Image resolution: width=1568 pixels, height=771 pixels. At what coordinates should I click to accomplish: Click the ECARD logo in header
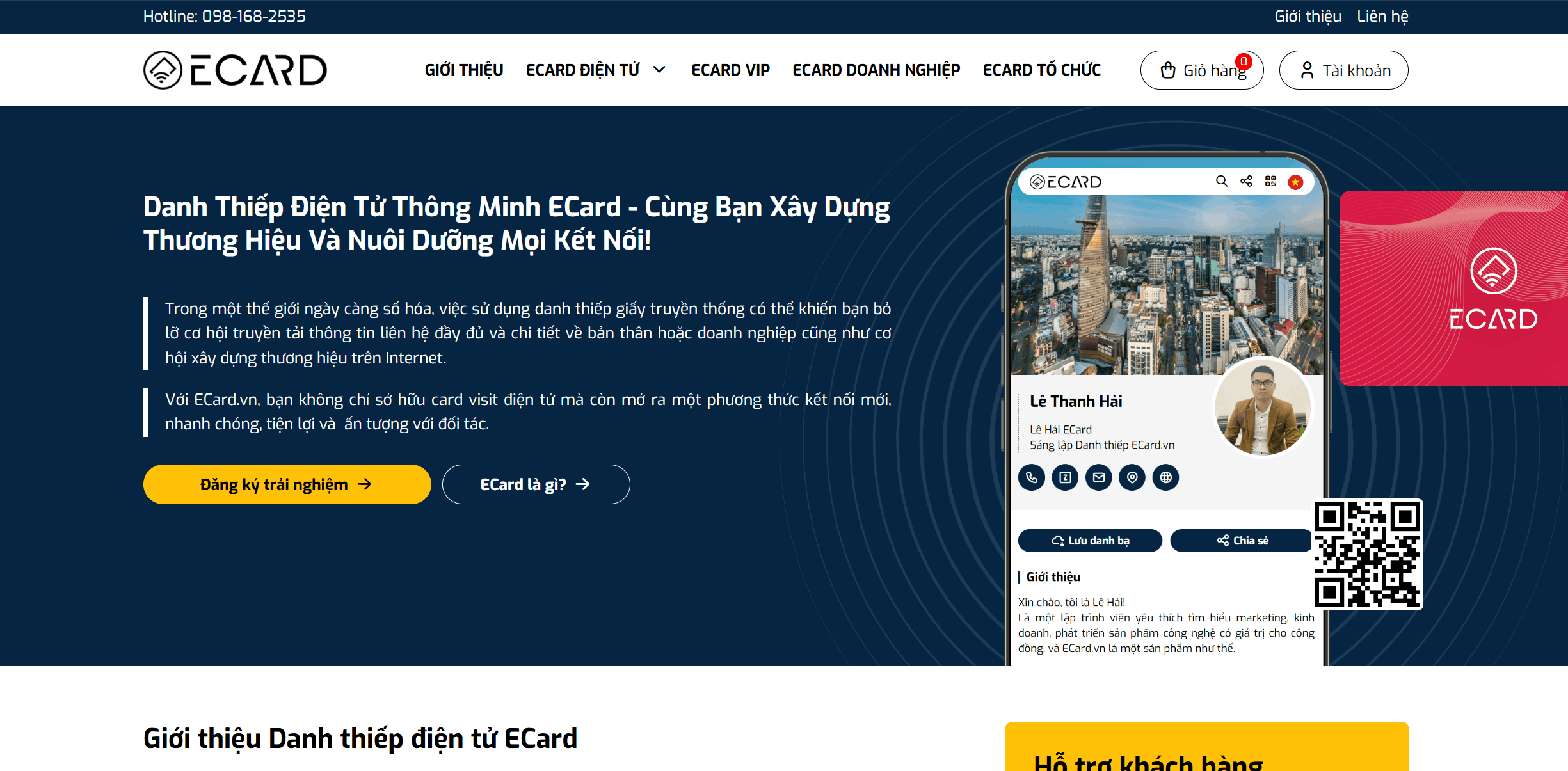click(x=235, y=70)
